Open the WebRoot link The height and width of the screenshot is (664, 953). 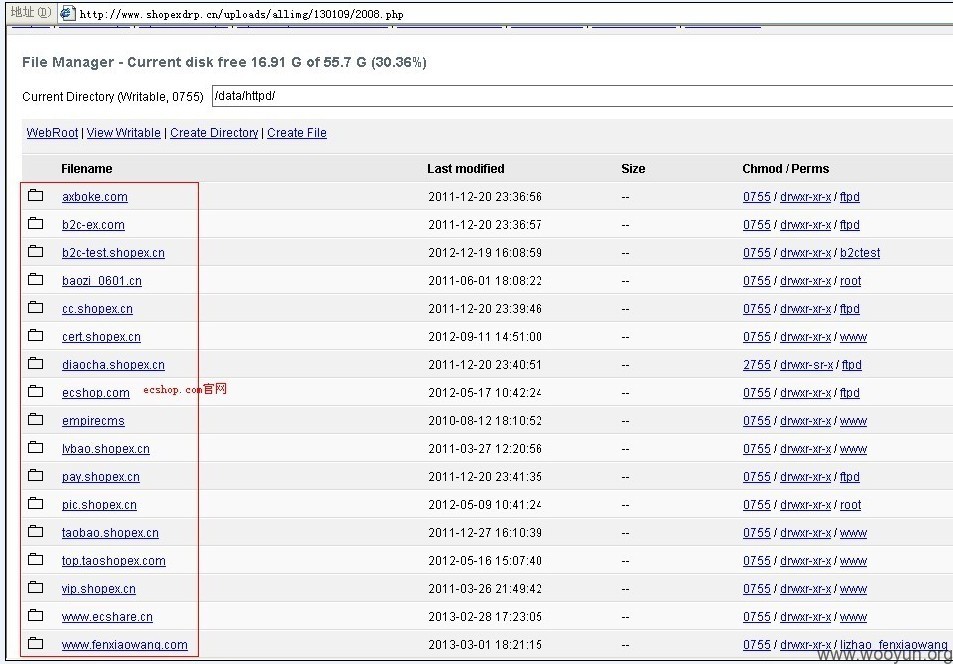tap(52, 133)
